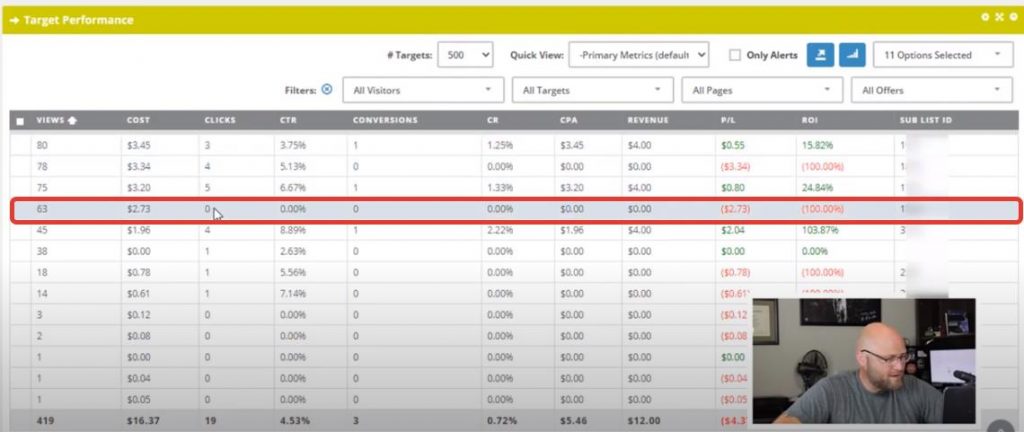Click the 2.22% CR cell
This screenshot has height=432, width=1024.
click(x=500, y=230)
